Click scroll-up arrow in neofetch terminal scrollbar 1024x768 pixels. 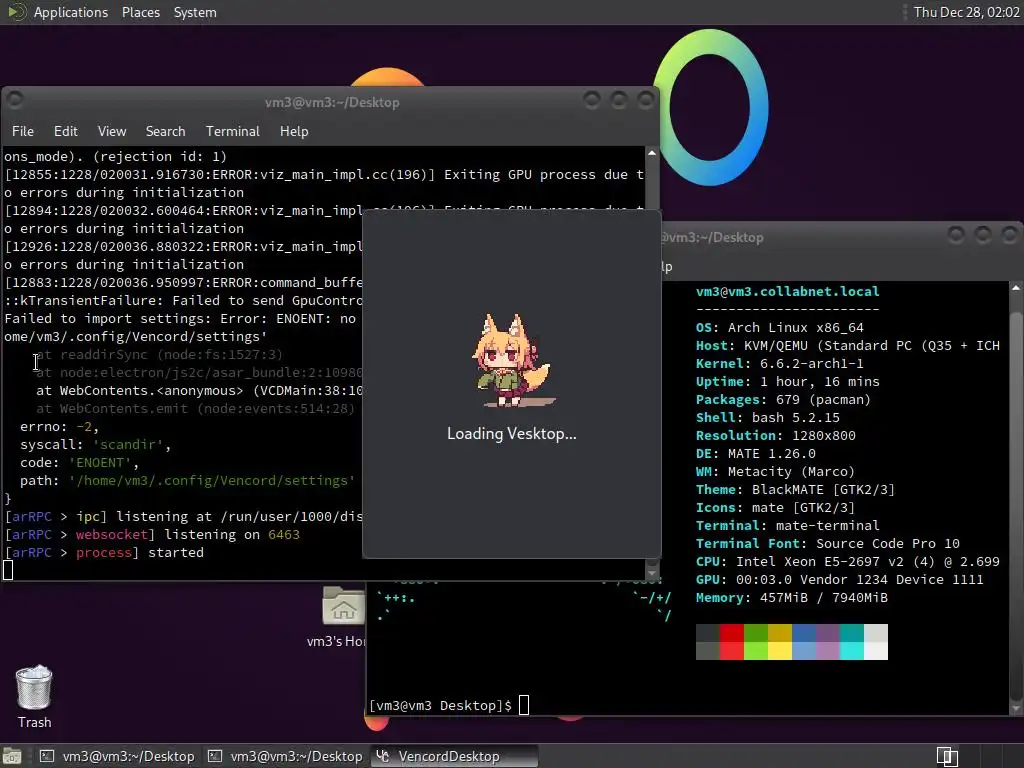pyautogui.click(x=1016, y=288)
